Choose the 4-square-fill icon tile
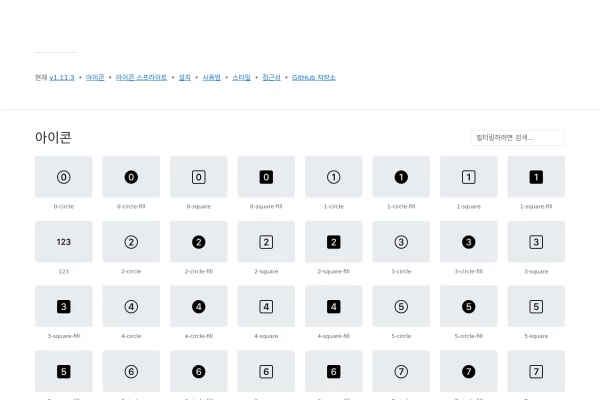Image resolution: width=600 pixels, height=400 pixels. pos(334,306)
